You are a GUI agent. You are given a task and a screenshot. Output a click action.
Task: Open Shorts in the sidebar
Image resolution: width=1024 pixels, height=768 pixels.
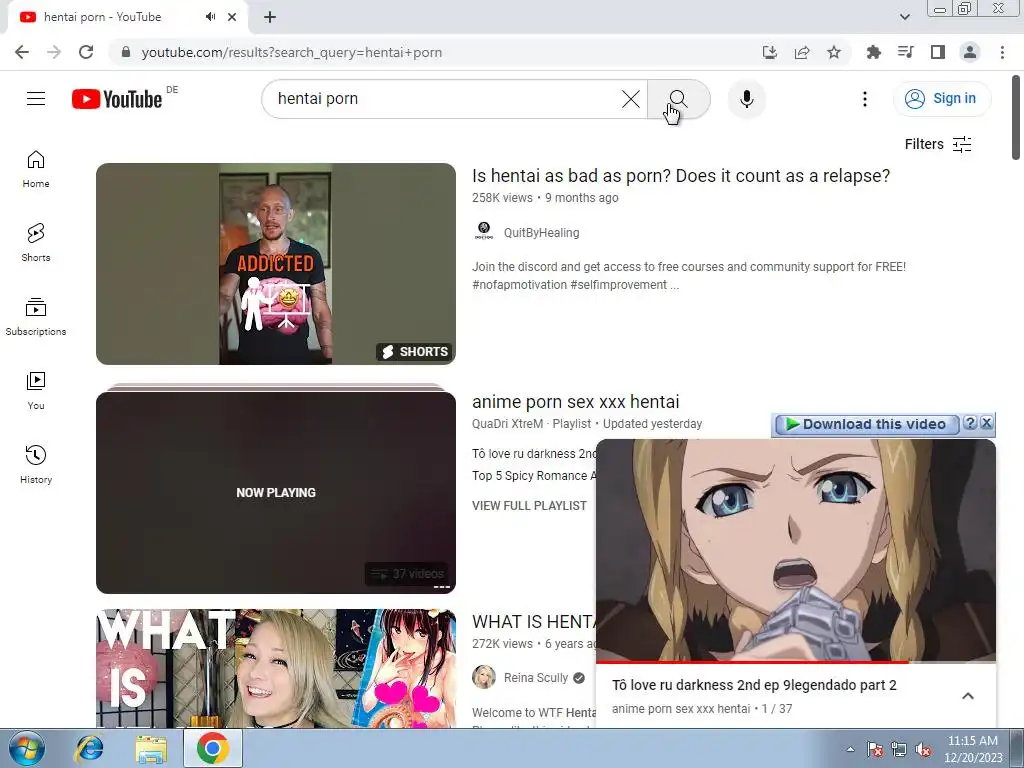pos(36,243)
